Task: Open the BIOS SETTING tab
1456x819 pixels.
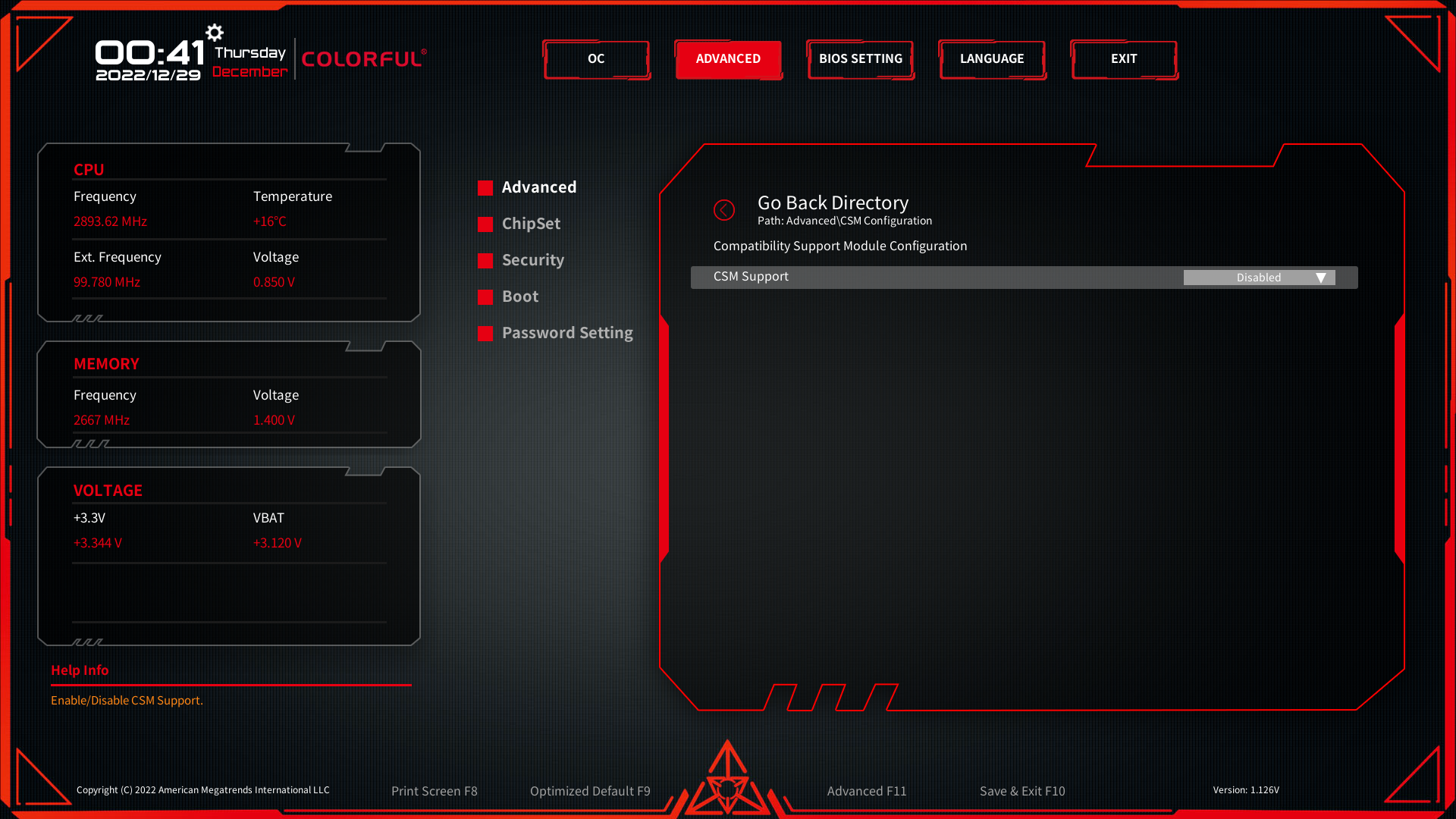Action: click(x=860, y=59)
